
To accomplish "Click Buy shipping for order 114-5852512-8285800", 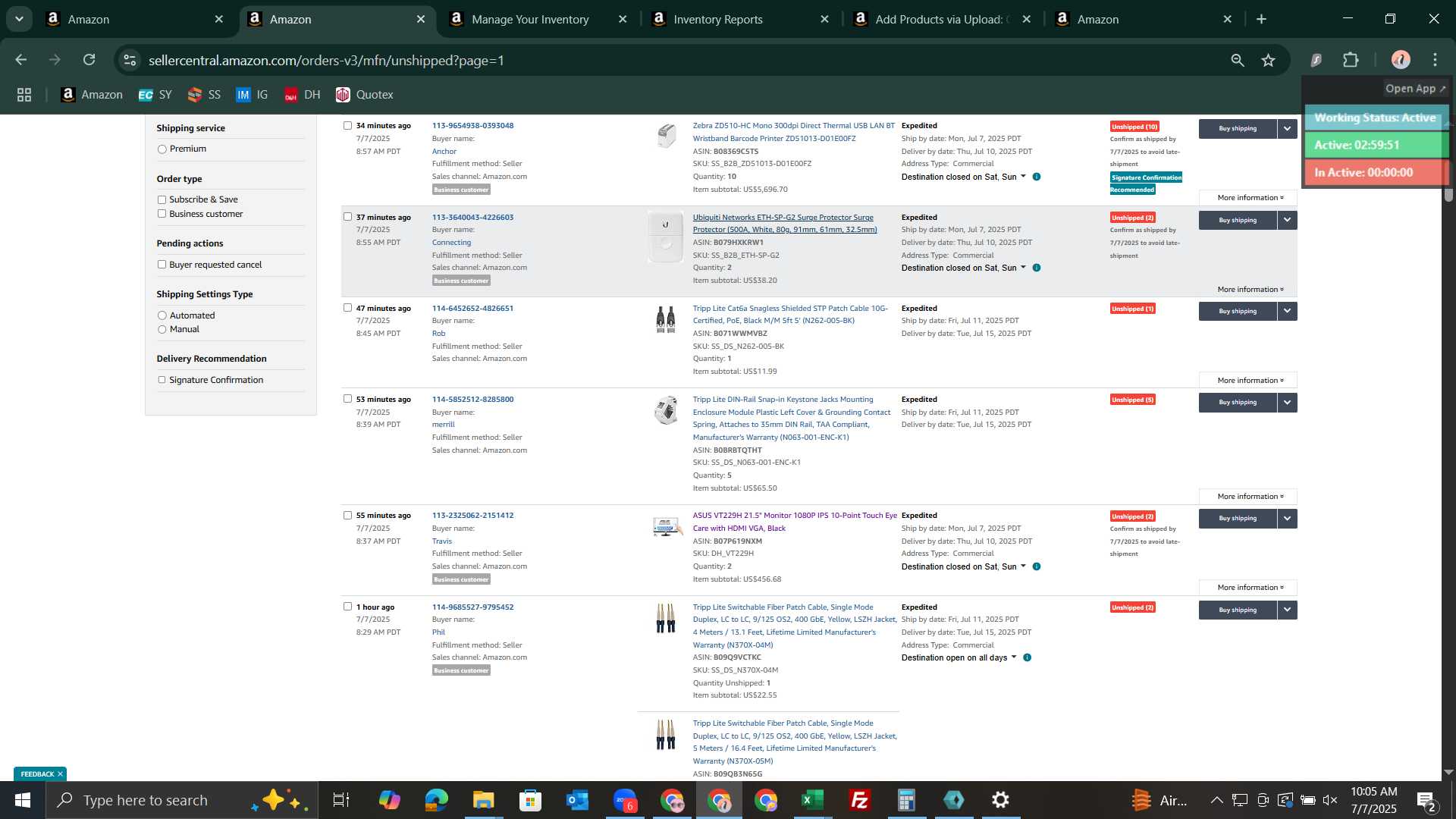I will [x=1238, y=403].
